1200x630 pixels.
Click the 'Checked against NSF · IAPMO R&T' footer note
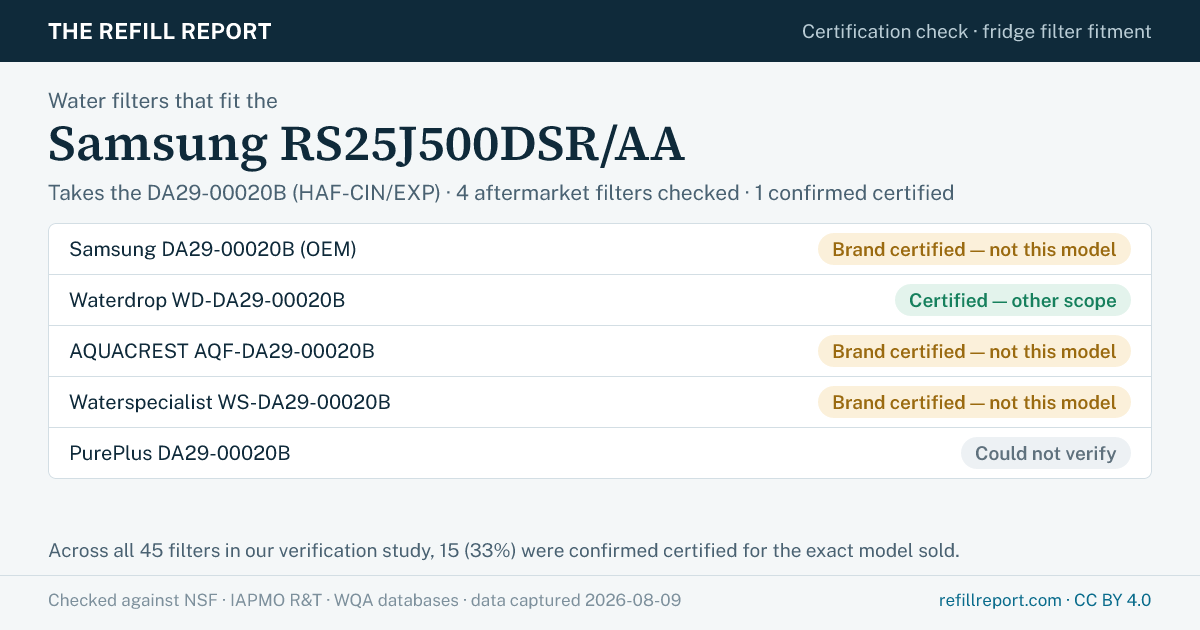[x=365, y=600]
